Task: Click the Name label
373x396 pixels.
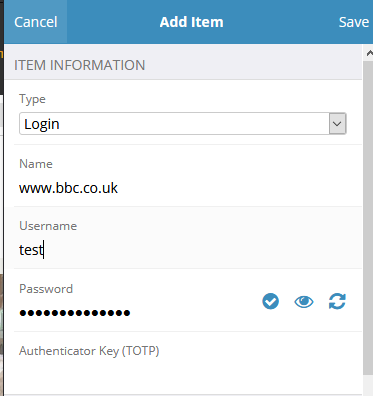Action: 36,164
